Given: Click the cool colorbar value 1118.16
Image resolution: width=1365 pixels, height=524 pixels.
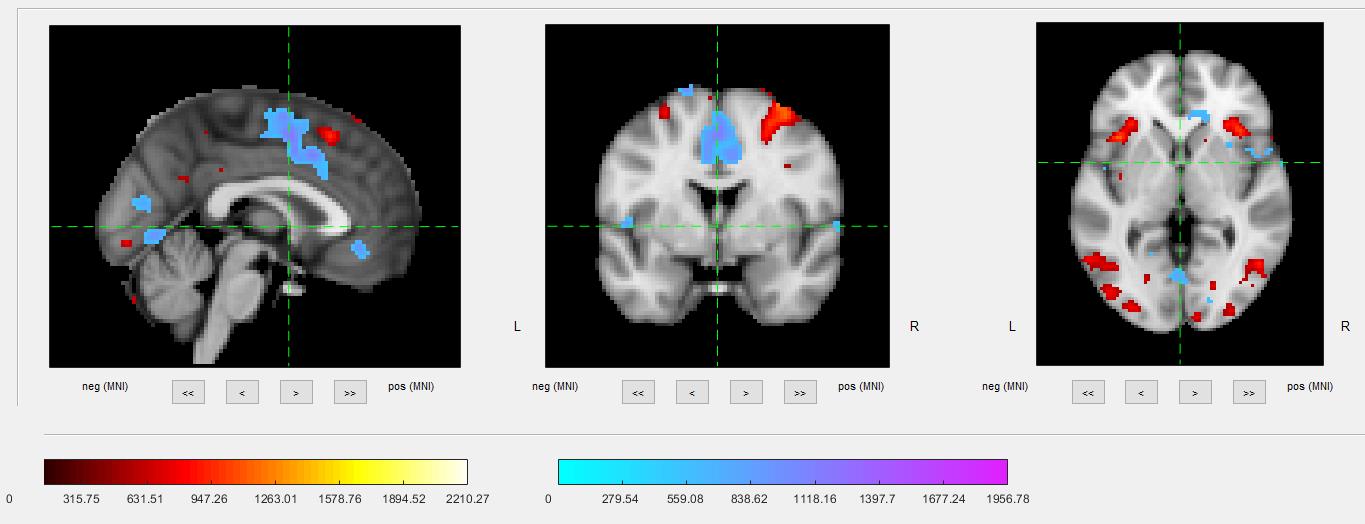Looking at the screenshot, I should (x=815, y=498).
